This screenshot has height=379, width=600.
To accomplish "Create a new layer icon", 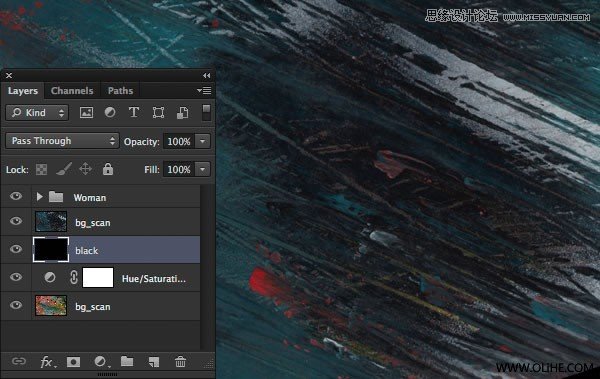I will [154, 362].
